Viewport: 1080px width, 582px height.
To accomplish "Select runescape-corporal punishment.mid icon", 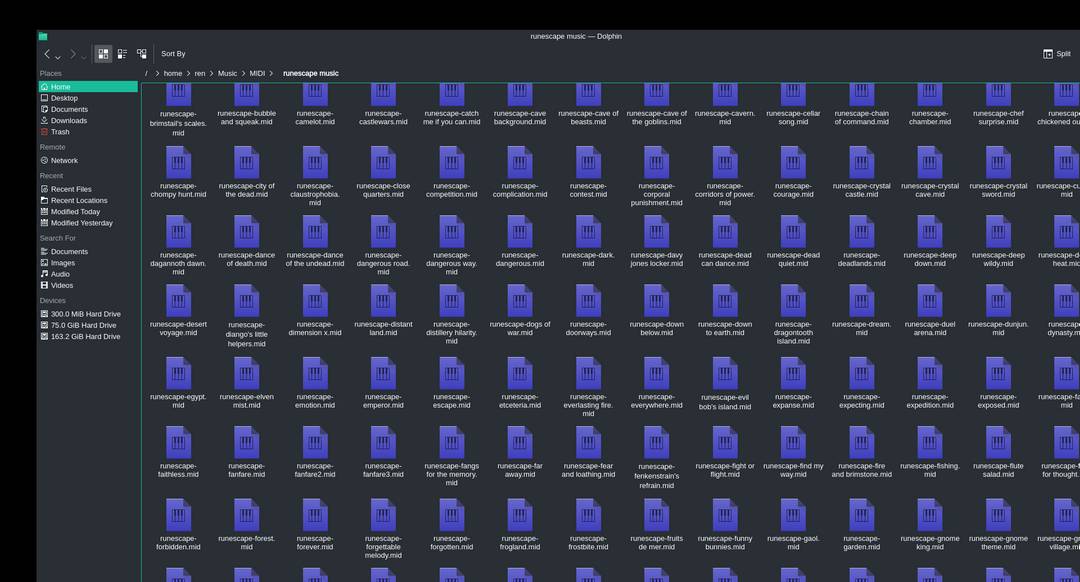I will coord(656,163).
